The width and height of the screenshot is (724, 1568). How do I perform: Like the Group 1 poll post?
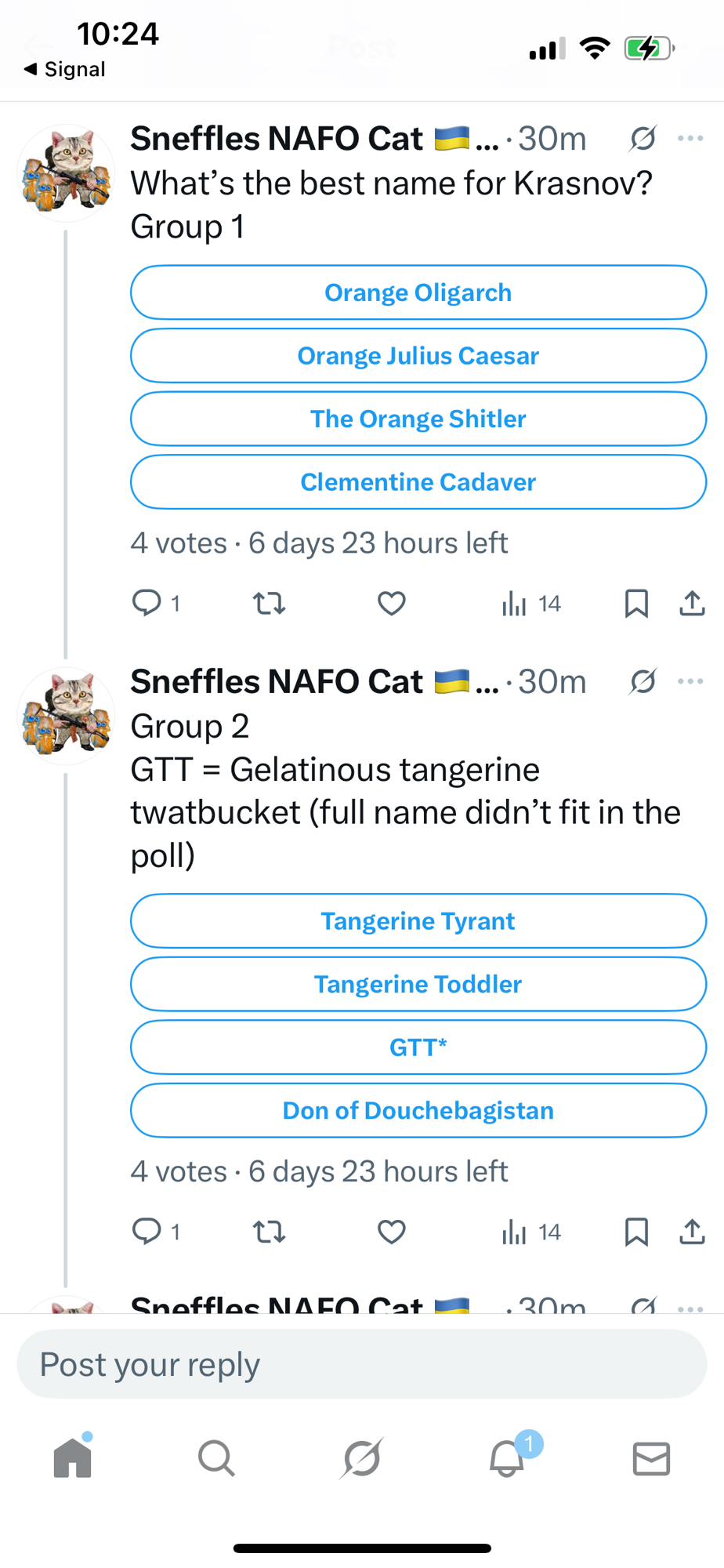coord(391,603)
